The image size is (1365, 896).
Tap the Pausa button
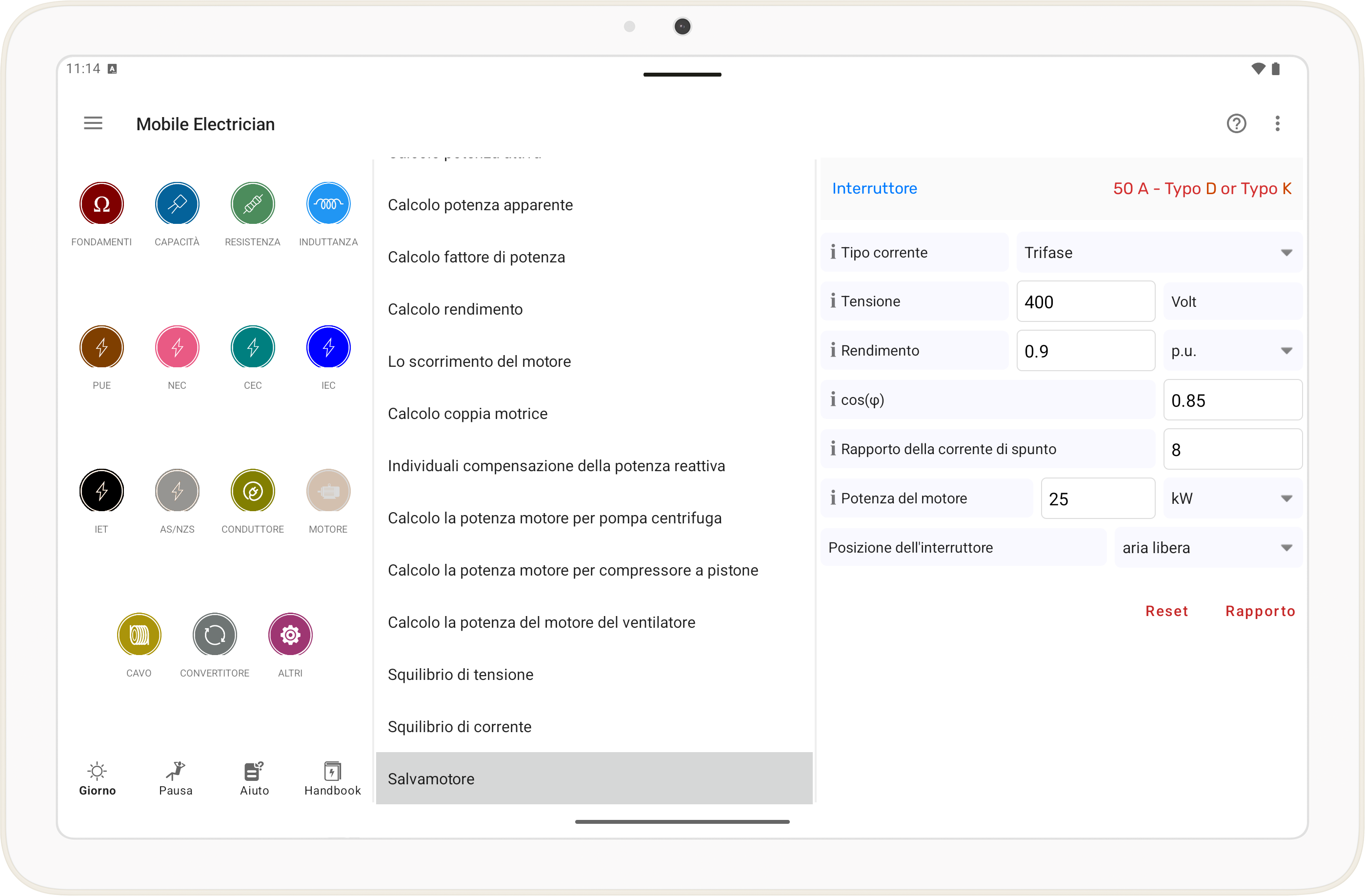(x=176, y=778)
